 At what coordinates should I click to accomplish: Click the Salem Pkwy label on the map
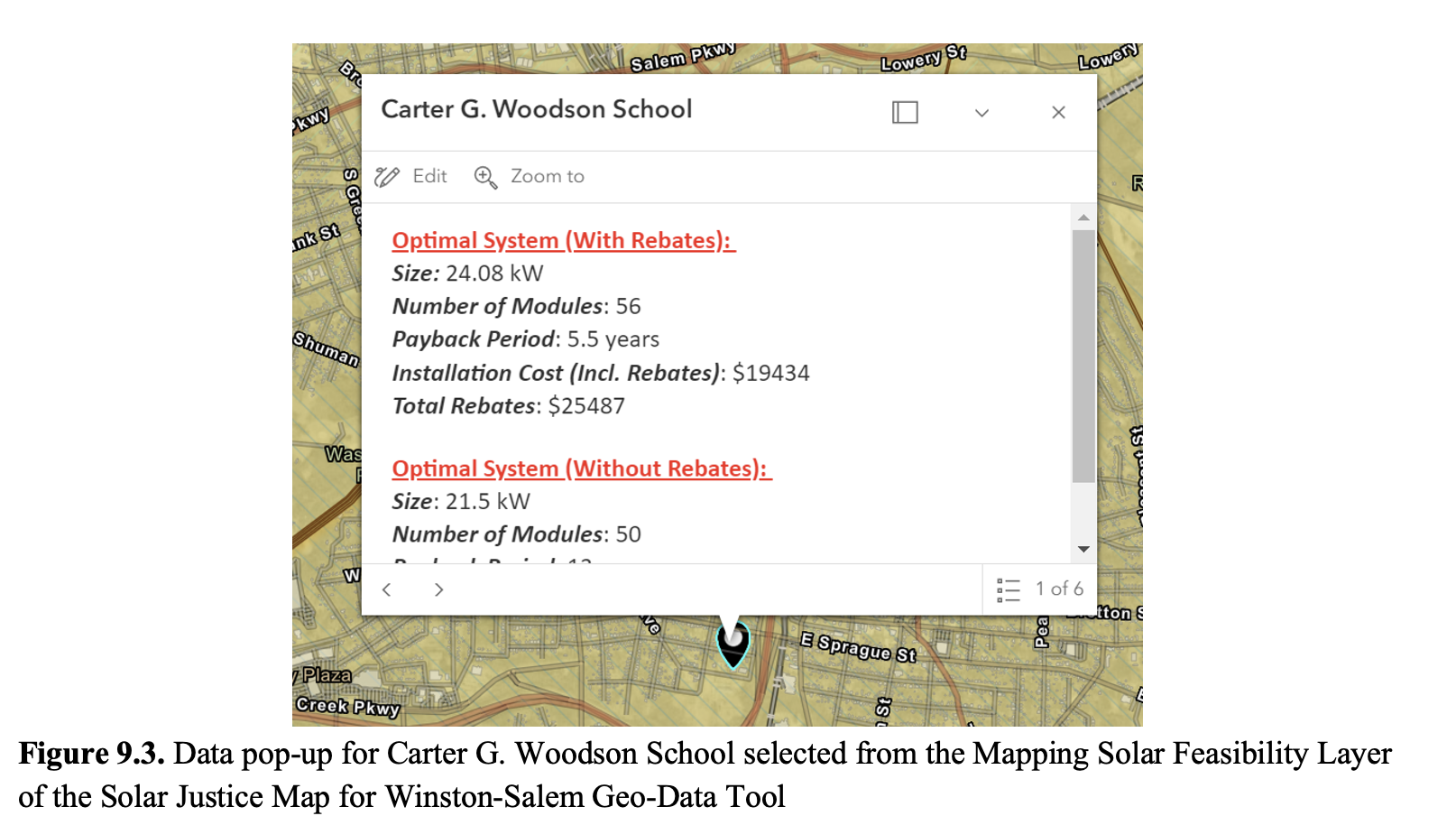[x=682, y=57]
